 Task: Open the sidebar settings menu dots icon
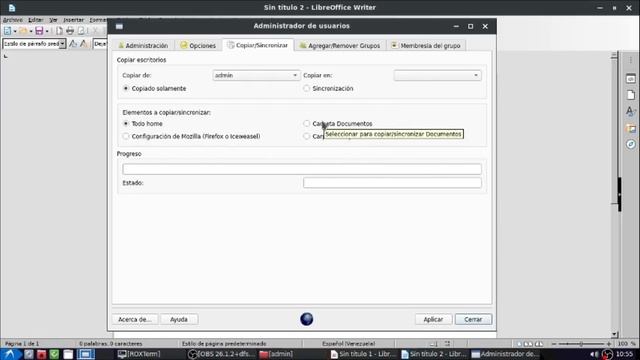pyautogui.click(x=631, y=60)
